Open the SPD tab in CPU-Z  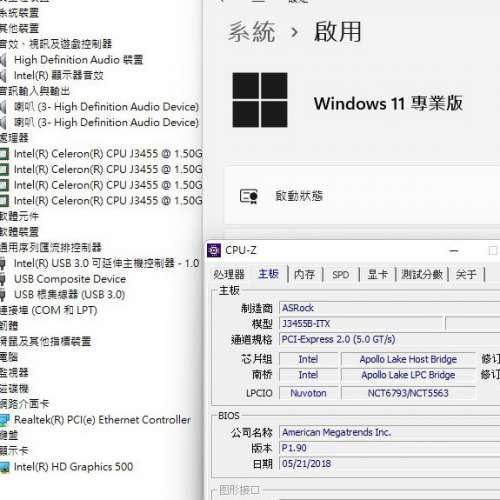coord(341,274)
